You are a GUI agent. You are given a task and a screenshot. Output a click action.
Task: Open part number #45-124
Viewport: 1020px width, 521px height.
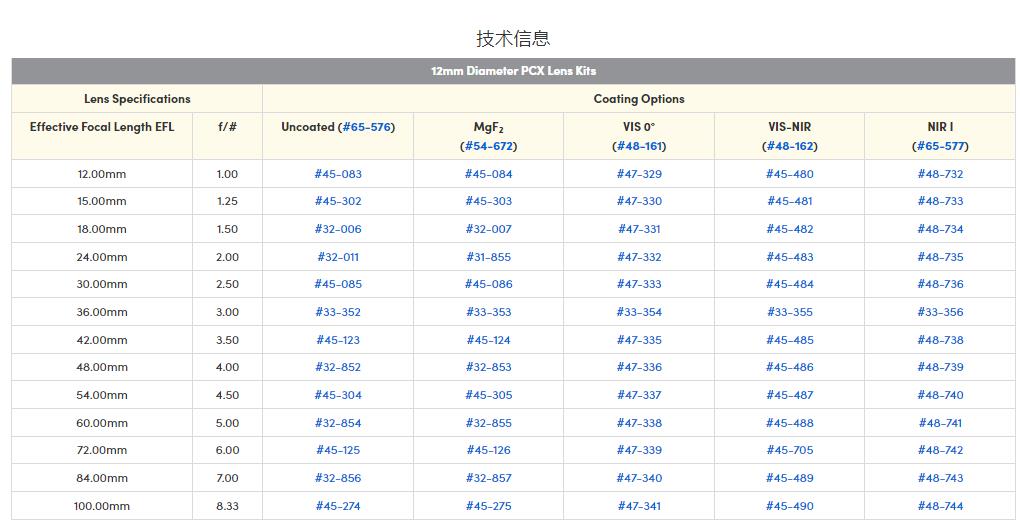(x=488, y=340)
